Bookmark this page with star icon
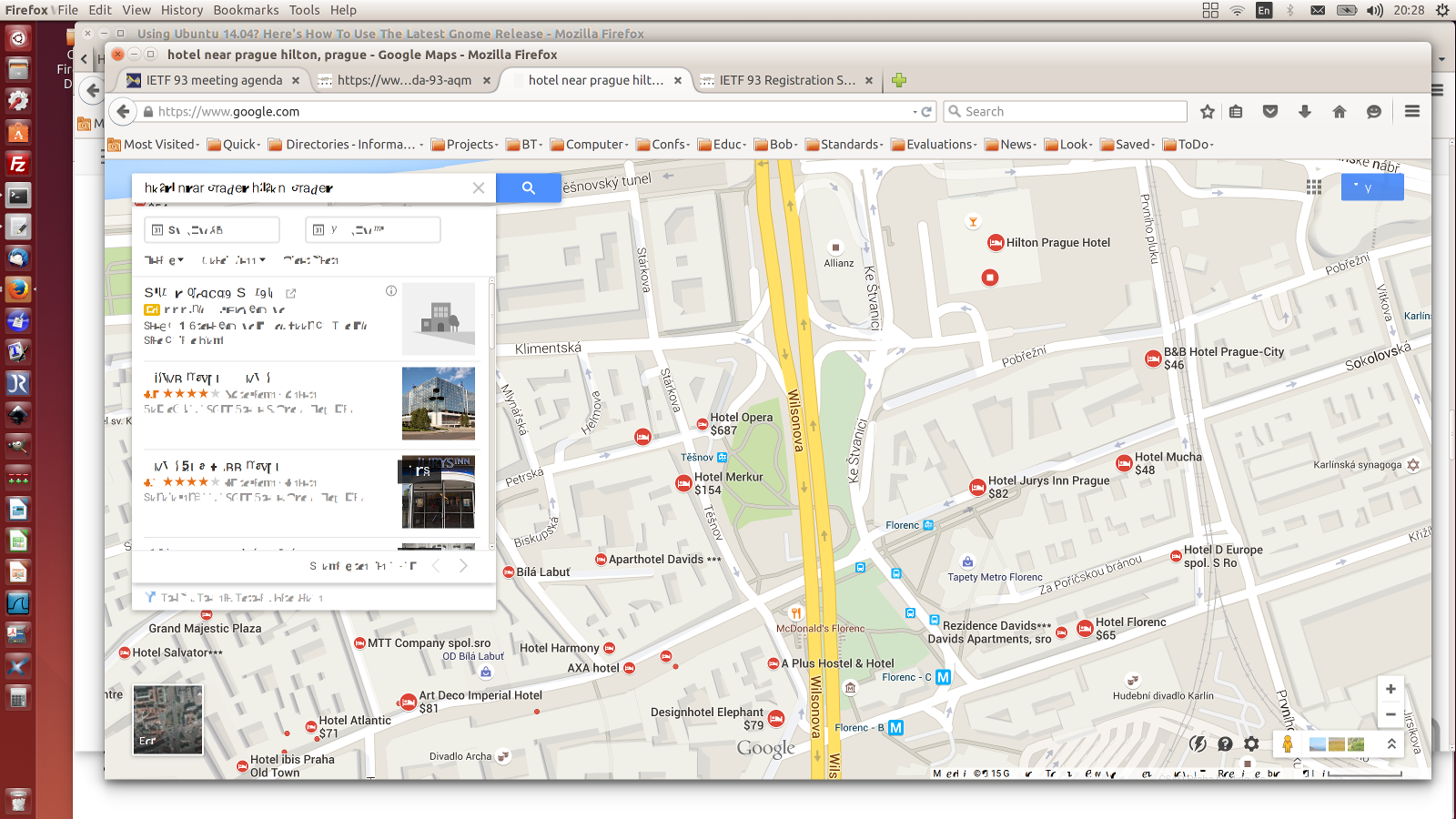Image resolution: width=1456 pixels, height=819 pixels. [1208, 111]
